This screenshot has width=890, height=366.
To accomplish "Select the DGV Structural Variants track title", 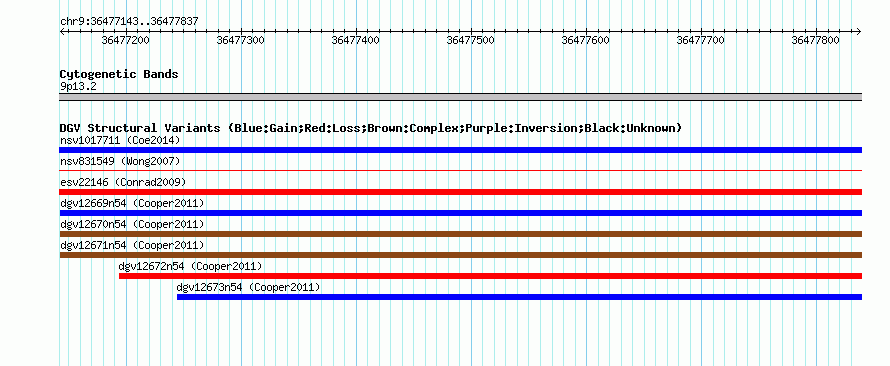I will 371,128.
